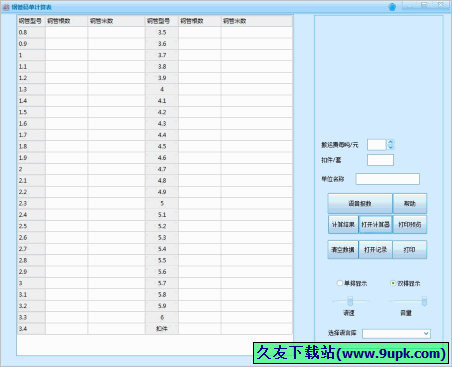This screenshot has height=367, width=452.
Task: Select the 钢管根数 cell in row 1
Action: click(67, 55)
